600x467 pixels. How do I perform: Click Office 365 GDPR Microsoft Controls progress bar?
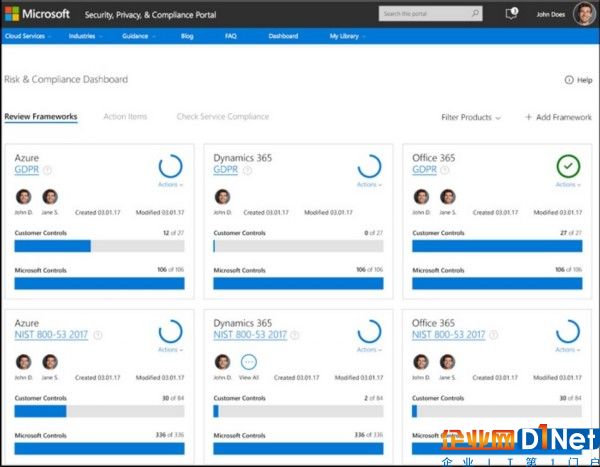tap(497, 283)
